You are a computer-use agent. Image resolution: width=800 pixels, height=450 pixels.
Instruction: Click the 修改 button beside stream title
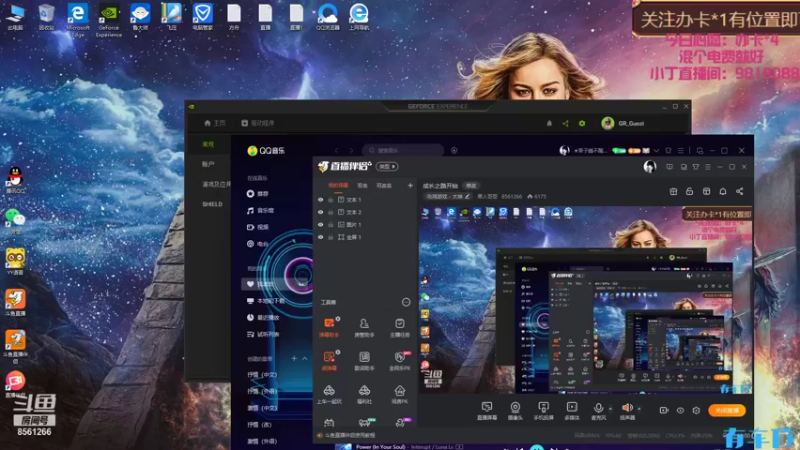click(x=471, y=186)
